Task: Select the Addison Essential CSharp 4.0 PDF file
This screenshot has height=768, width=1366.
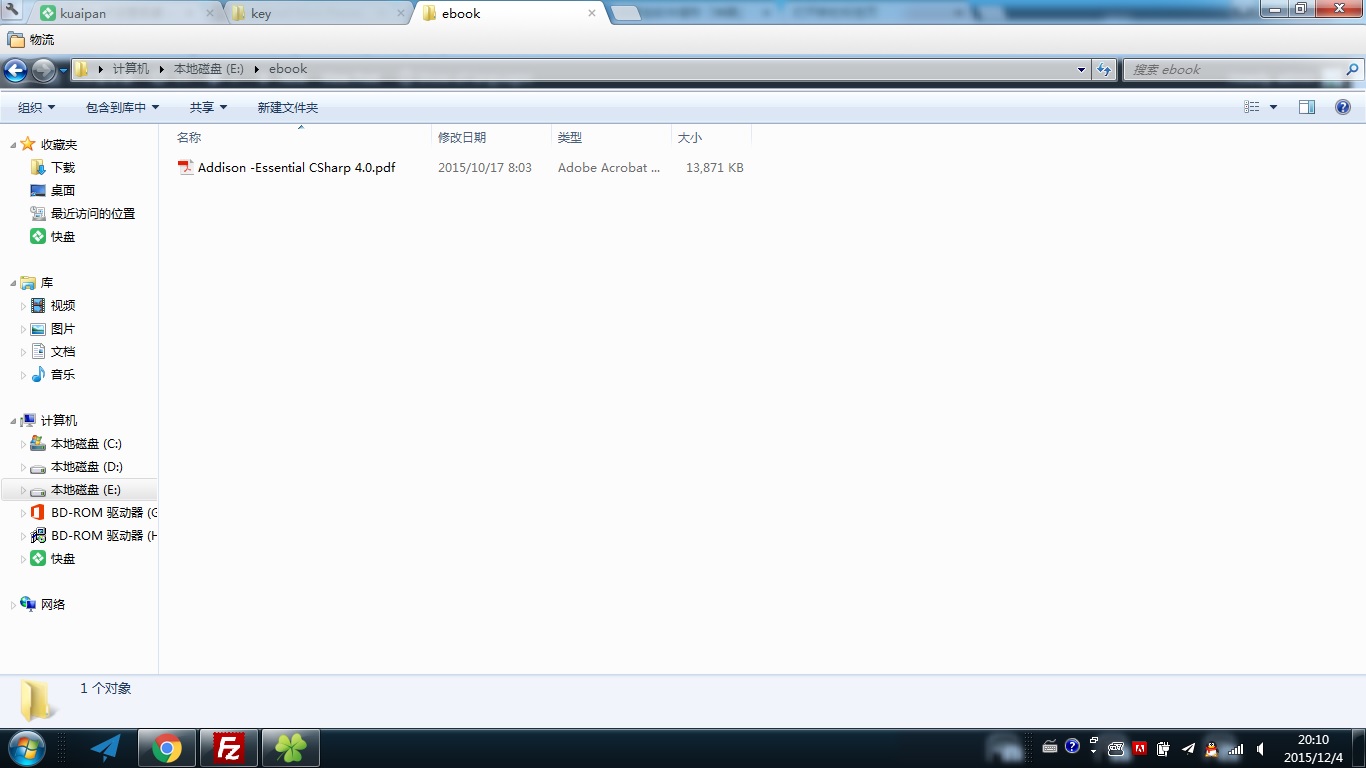Action: (x=296, y=168)
